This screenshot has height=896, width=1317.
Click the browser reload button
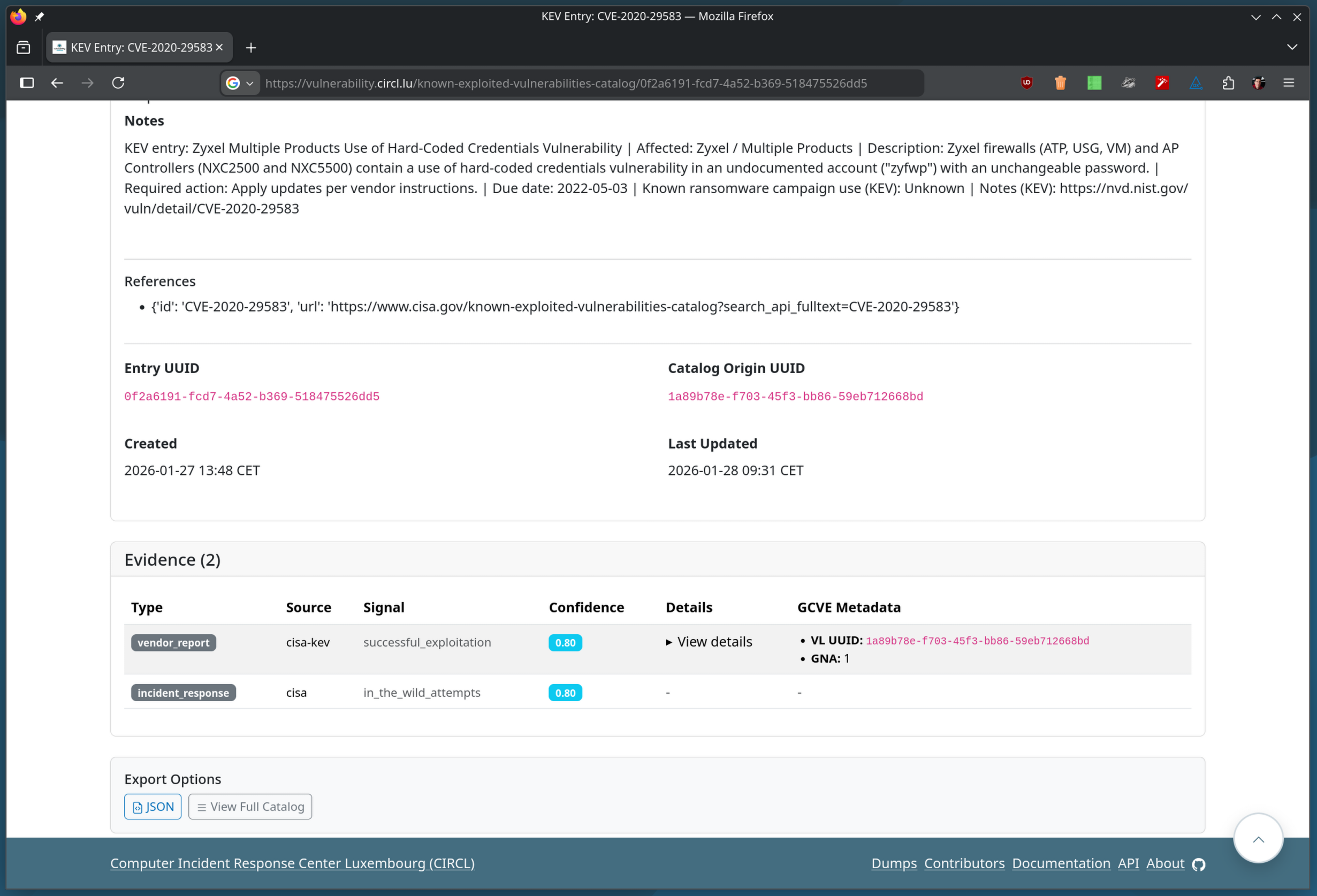(x=118, y=83)
